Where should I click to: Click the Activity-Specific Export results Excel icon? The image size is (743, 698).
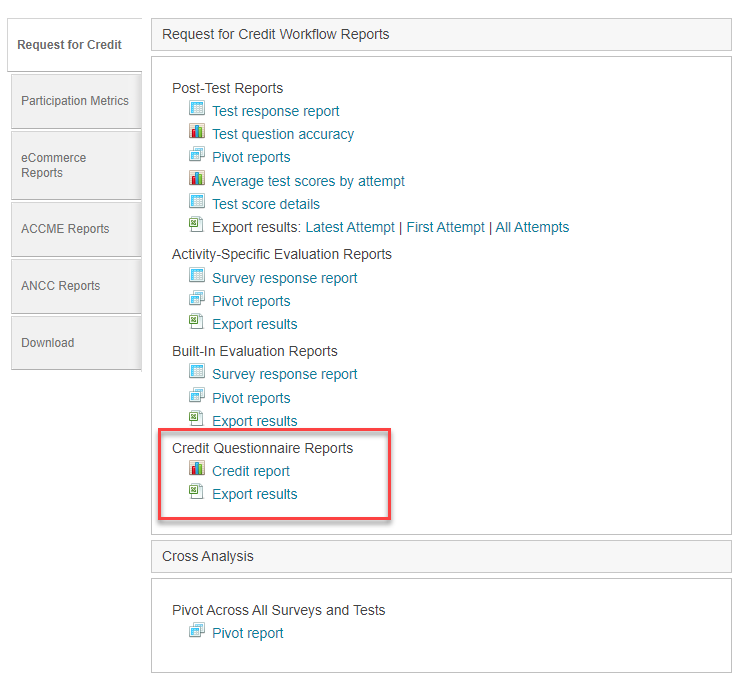click(x=196, y=321)
